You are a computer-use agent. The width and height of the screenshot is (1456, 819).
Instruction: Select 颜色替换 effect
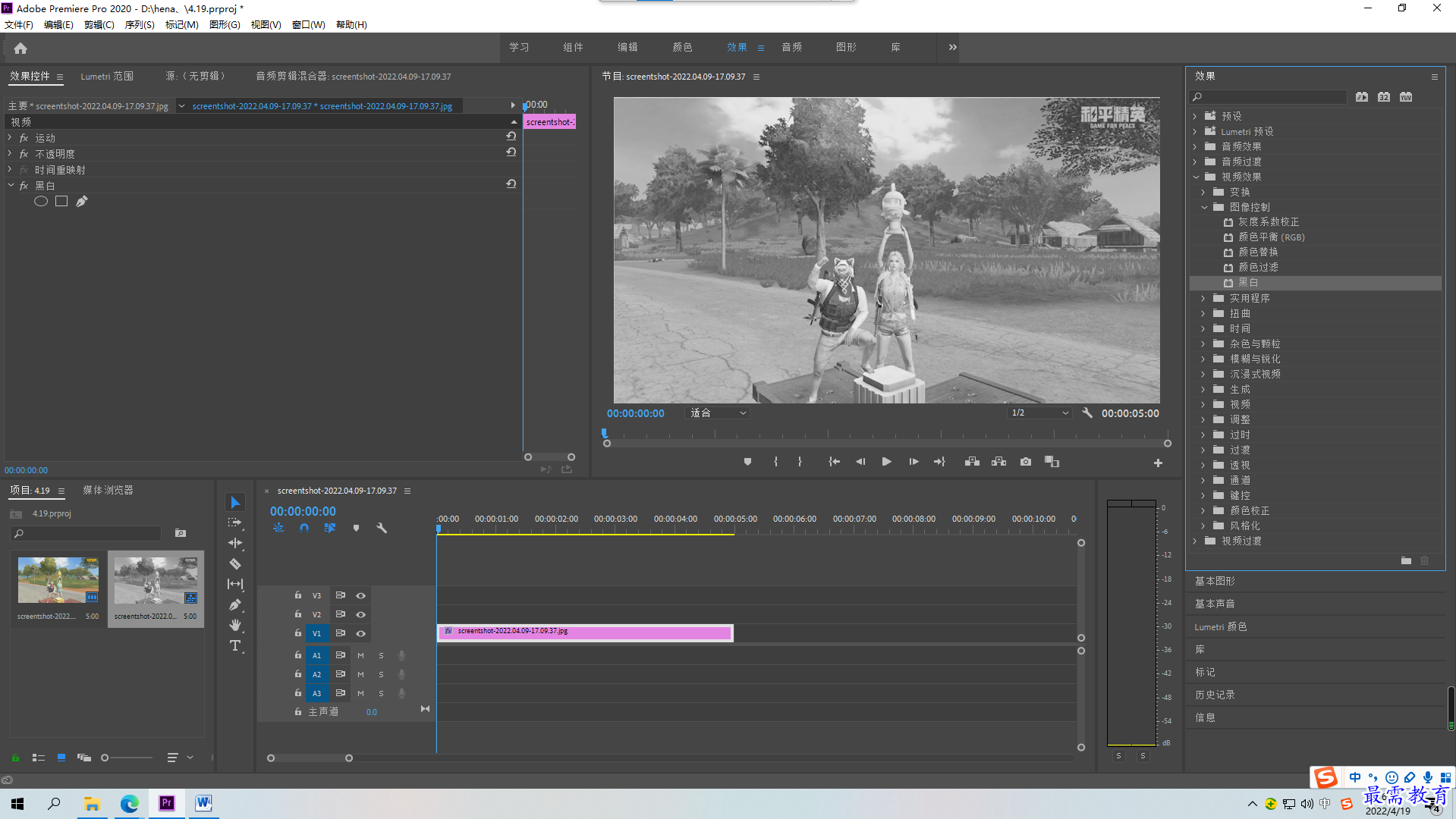click(1258, 253)
